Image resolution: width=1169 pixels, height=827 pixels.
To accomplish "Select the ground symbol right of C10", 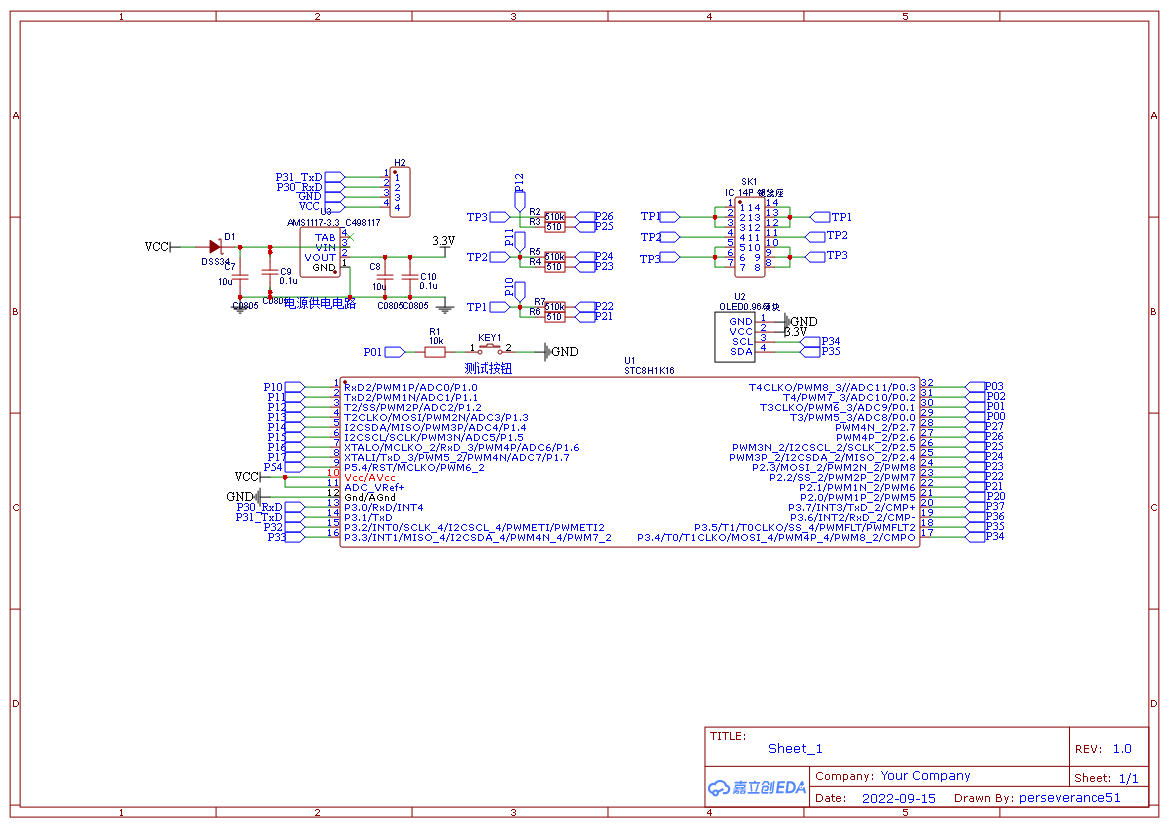I will [x=445, y=306].
